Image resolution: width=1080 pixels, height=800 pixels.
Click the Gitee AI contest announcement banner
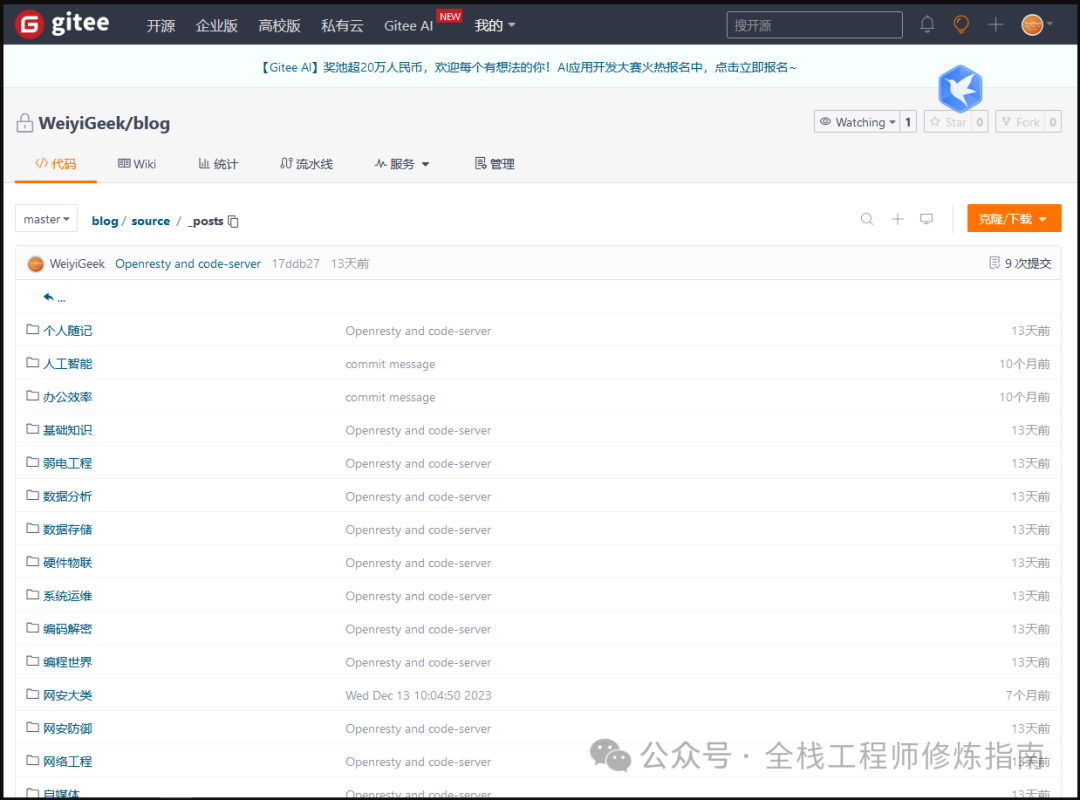pos(528,67)
